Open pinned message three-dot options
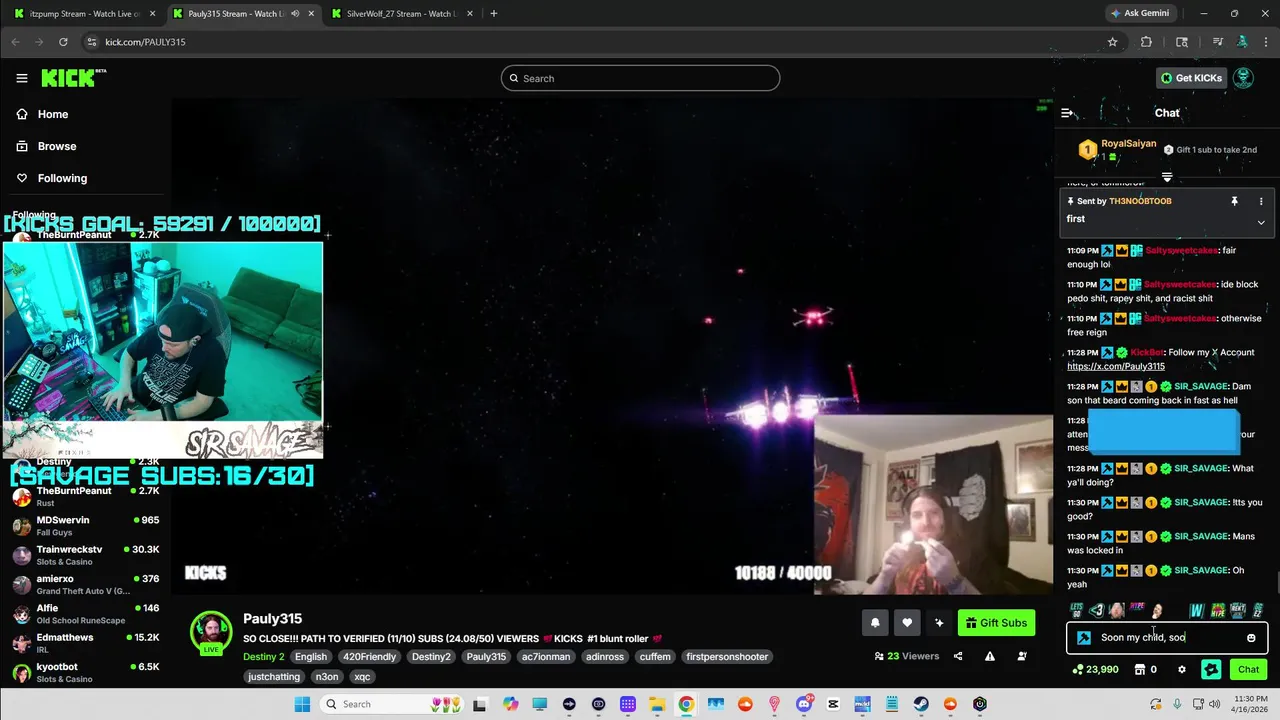 [1260, 201]
